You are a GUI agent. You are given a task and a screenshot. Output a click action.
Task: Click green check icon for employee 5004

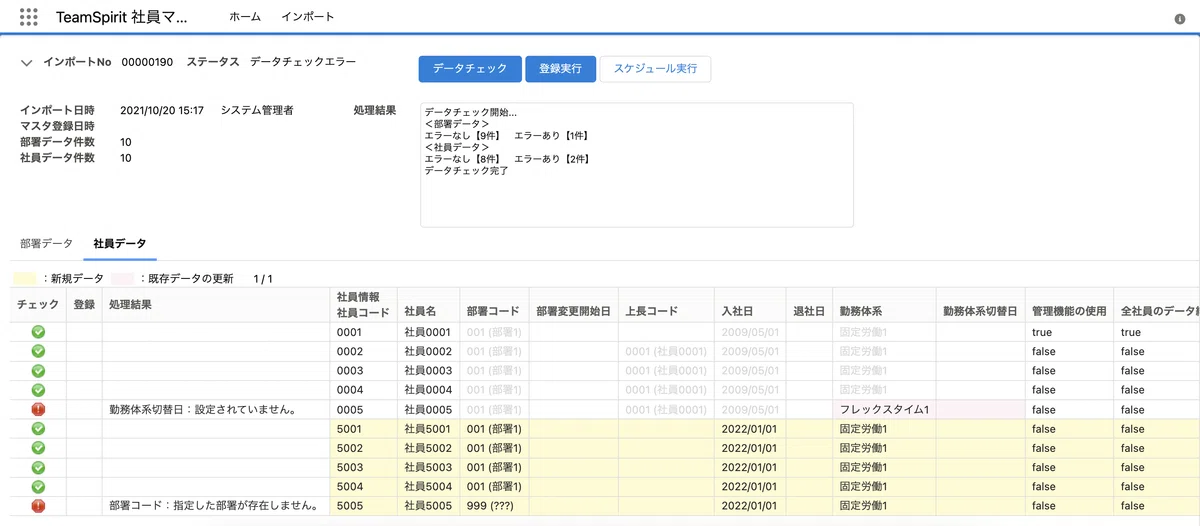(38, 487)
